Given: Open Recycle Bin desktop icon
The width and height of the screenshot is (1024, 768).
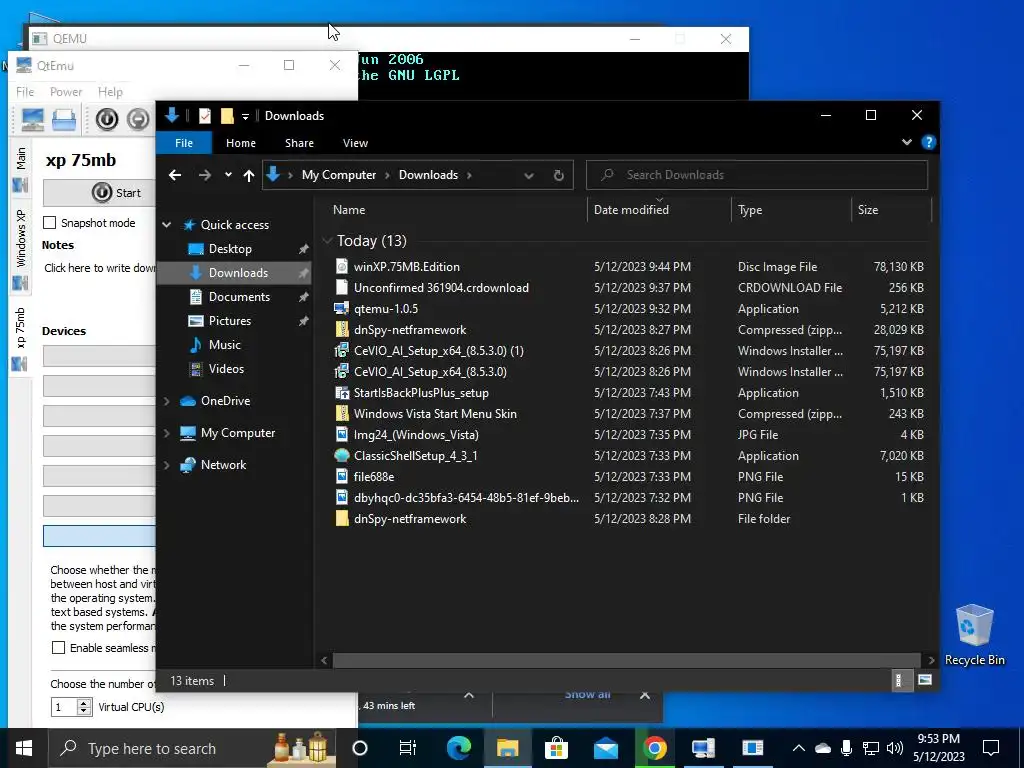Looking at the screenshot, I should click(x=974, y=635).
